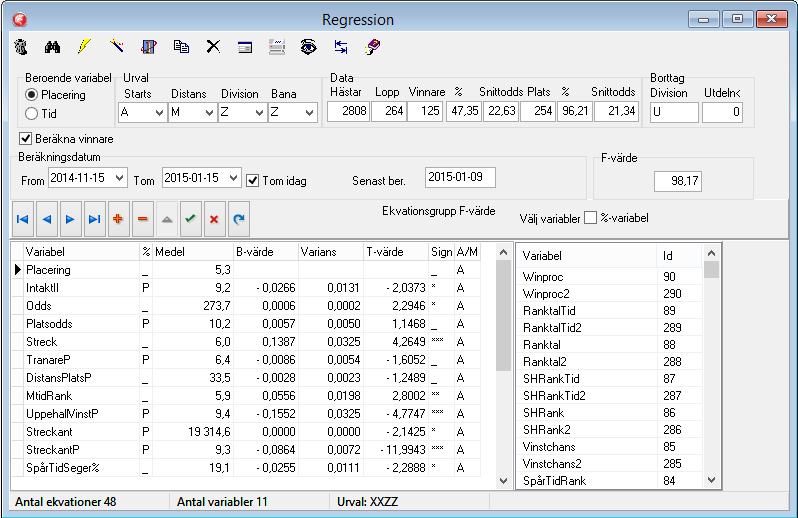Viewport: 798px width, 518px height.
Task: Open help with the purple book icon
Action: 373,47
